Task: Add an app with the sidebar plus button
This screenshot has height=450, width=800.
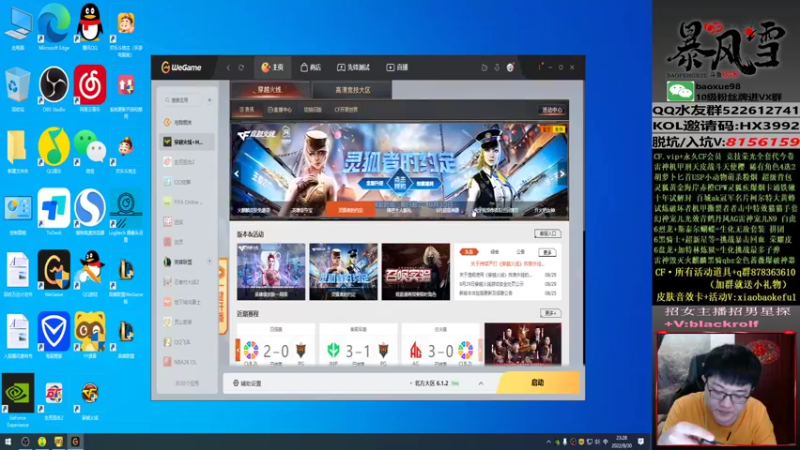Action: coord(209,100)
